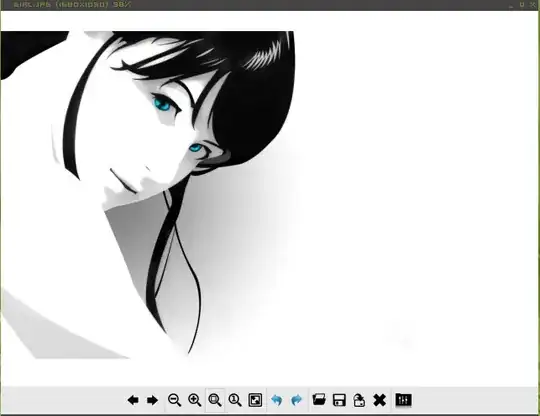Toggle fullscreen mode icon
The image size is (540, 416).
[x=255, y=400]
